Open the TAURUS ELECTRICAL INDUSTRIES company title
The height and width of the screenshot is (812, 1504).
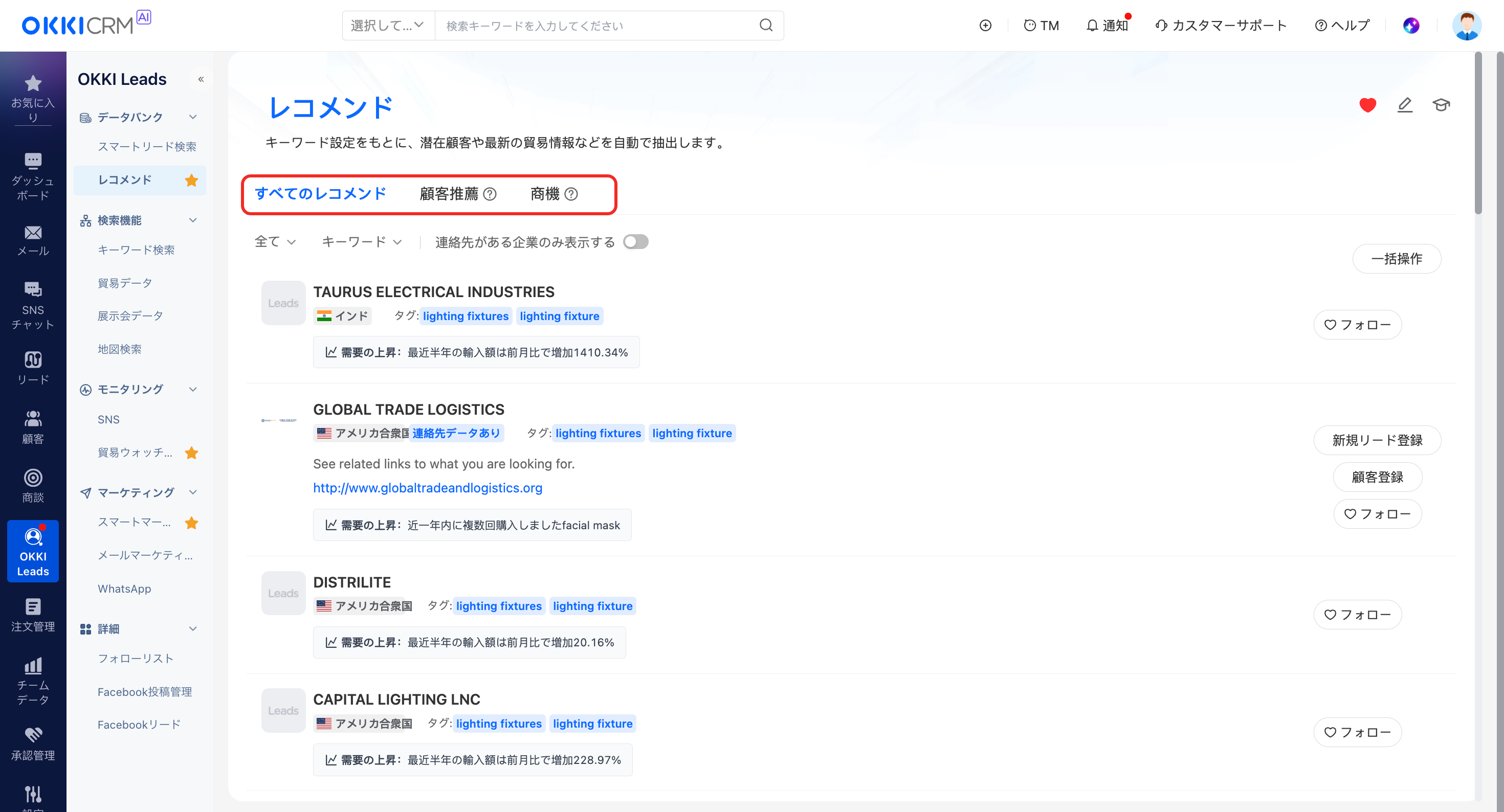pos(434,292)
